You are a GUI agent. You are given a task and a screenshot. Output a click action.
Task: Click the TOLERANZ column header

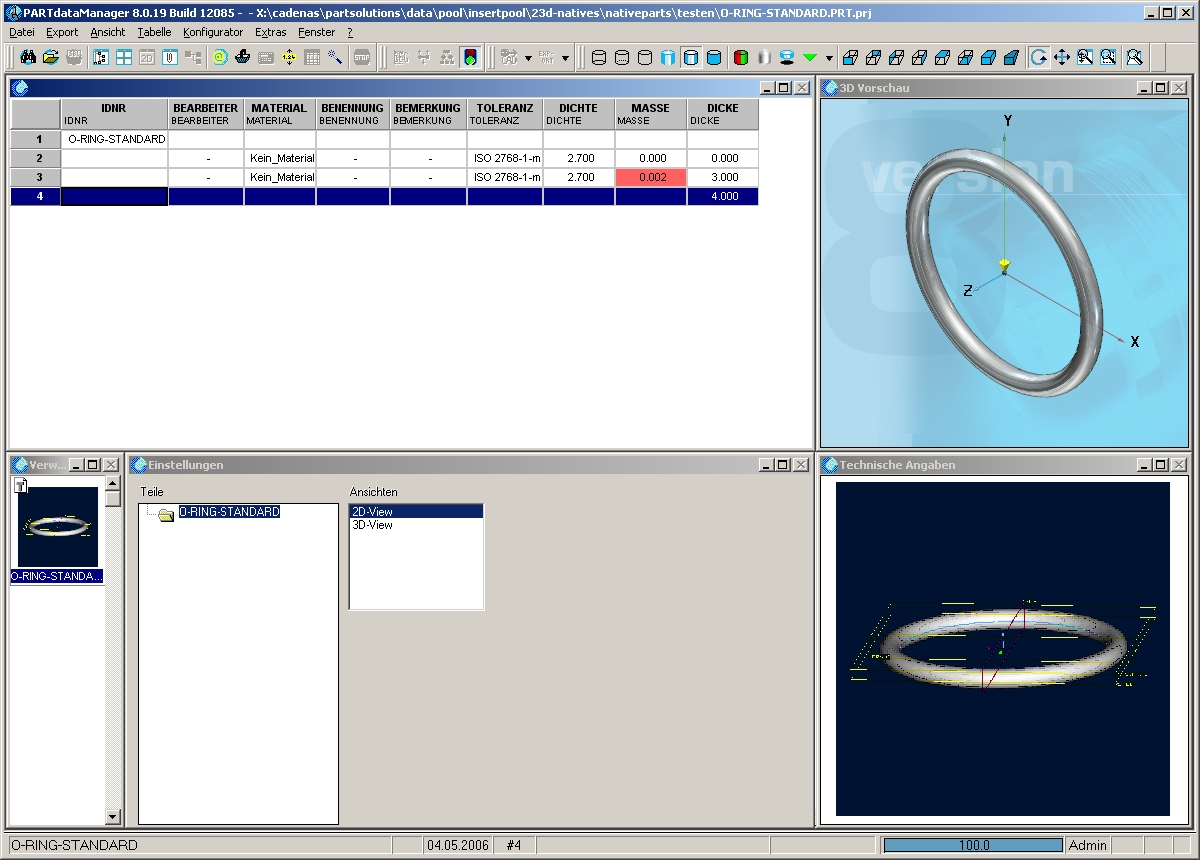point(505,114)
